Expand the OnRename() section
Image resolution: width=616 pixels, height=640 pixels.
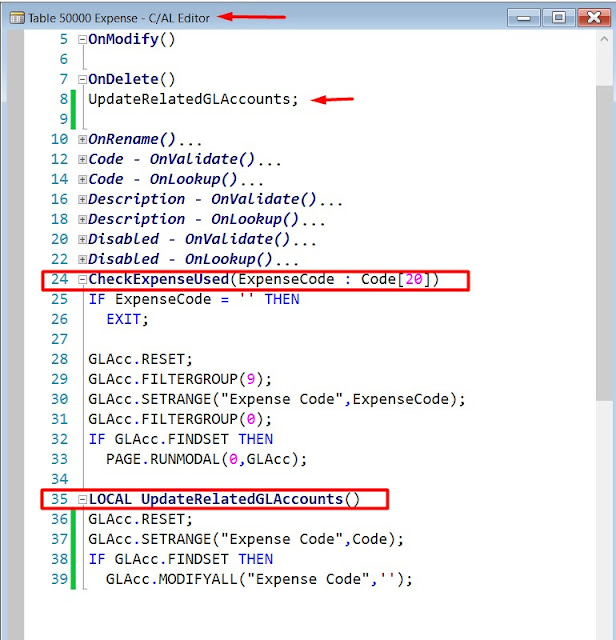82,140
